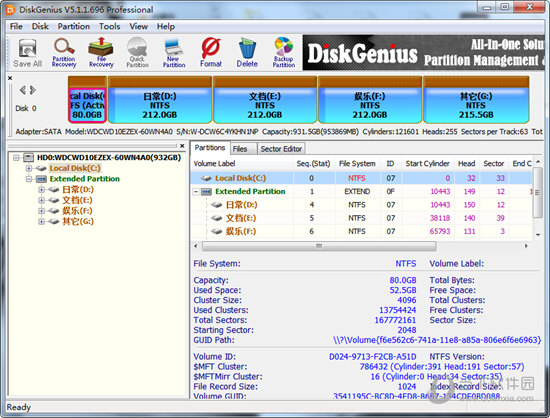This screenshot has height=418, width=550.
Task: Click the Seq.(Stat) column header
Action: click(313, 163)
